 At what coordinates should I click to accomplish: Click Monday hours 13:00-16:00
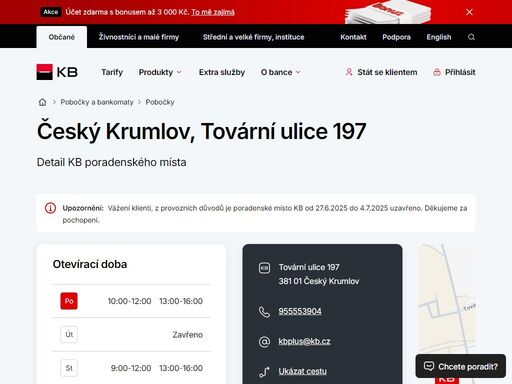(x=181, y=301)
